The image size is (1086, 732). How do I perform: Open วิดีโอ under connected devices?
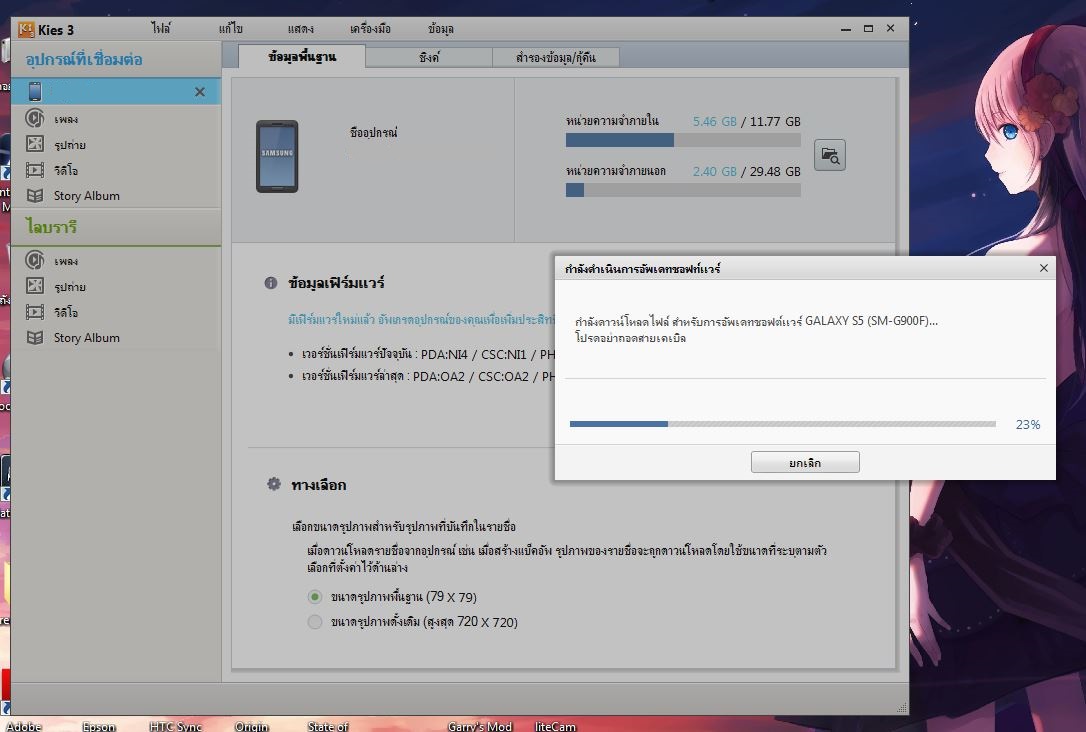(66, 170)
